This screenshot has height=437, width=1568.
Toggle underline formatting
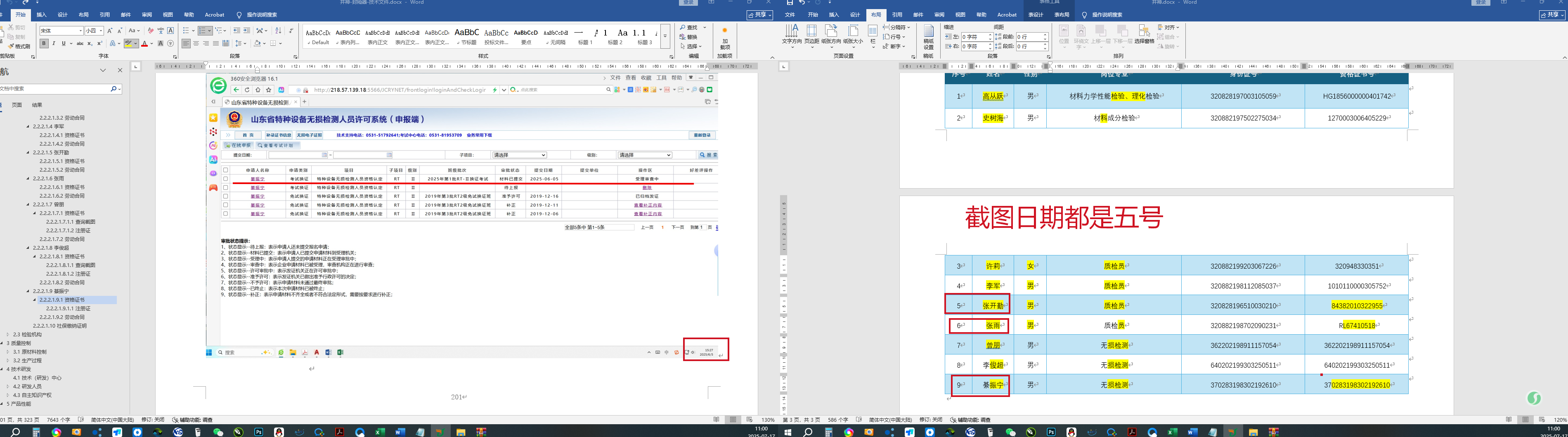click(63, 44)
